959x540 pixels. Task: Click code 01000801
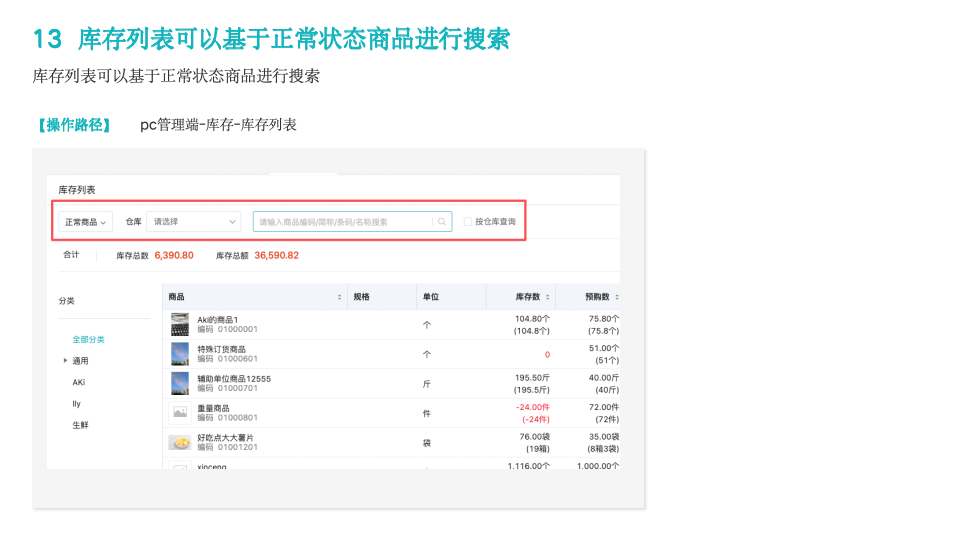click(238, 418)
